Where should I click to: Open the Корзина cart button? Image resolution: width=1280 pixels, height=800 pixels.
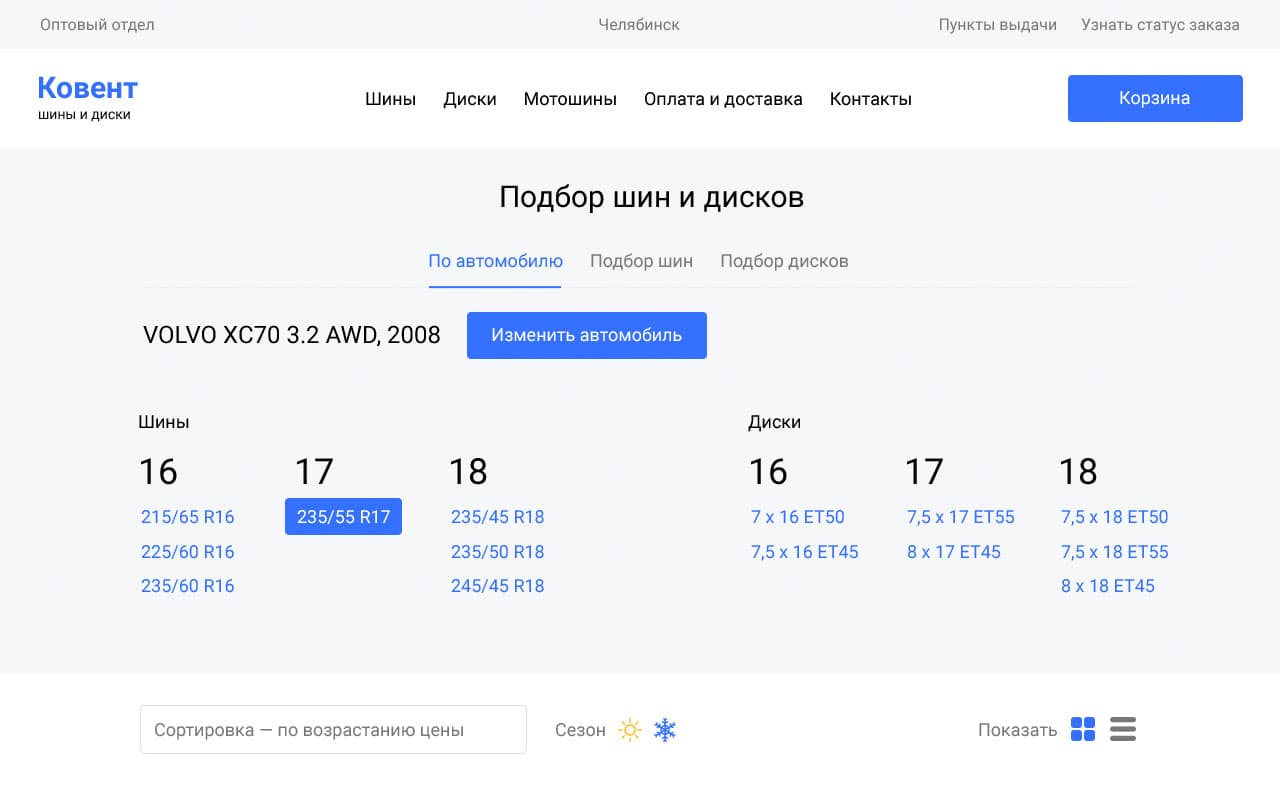tap(1155, 98)
